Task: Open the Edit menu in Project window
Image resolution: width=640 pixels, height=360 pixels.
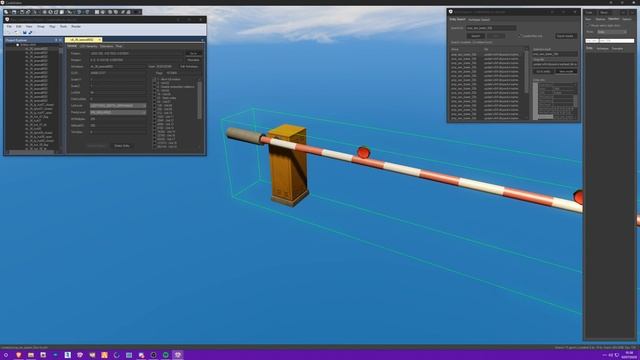Action: (19, 27)
